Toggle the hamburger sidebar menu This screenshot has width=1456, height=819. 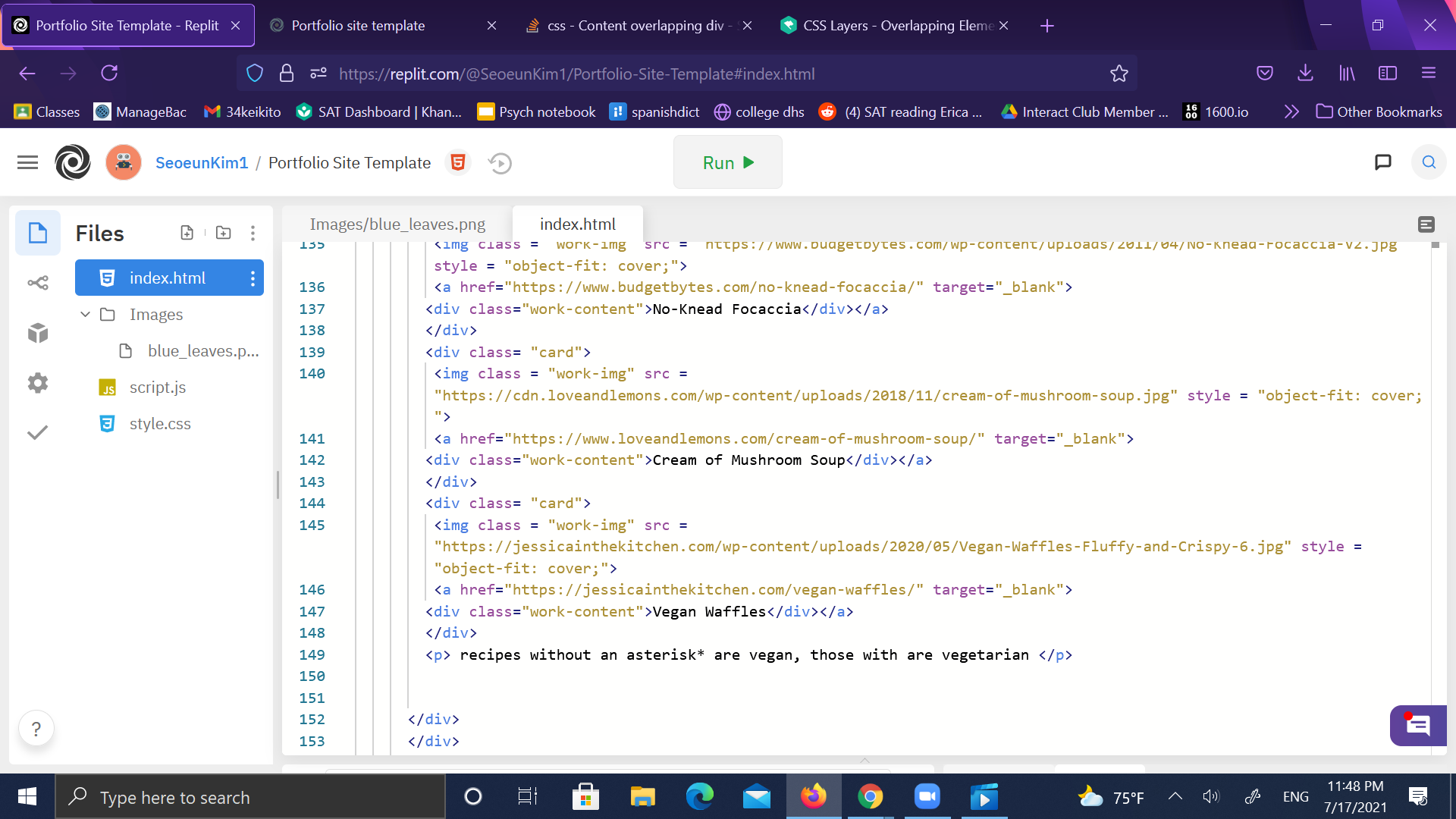27,162
